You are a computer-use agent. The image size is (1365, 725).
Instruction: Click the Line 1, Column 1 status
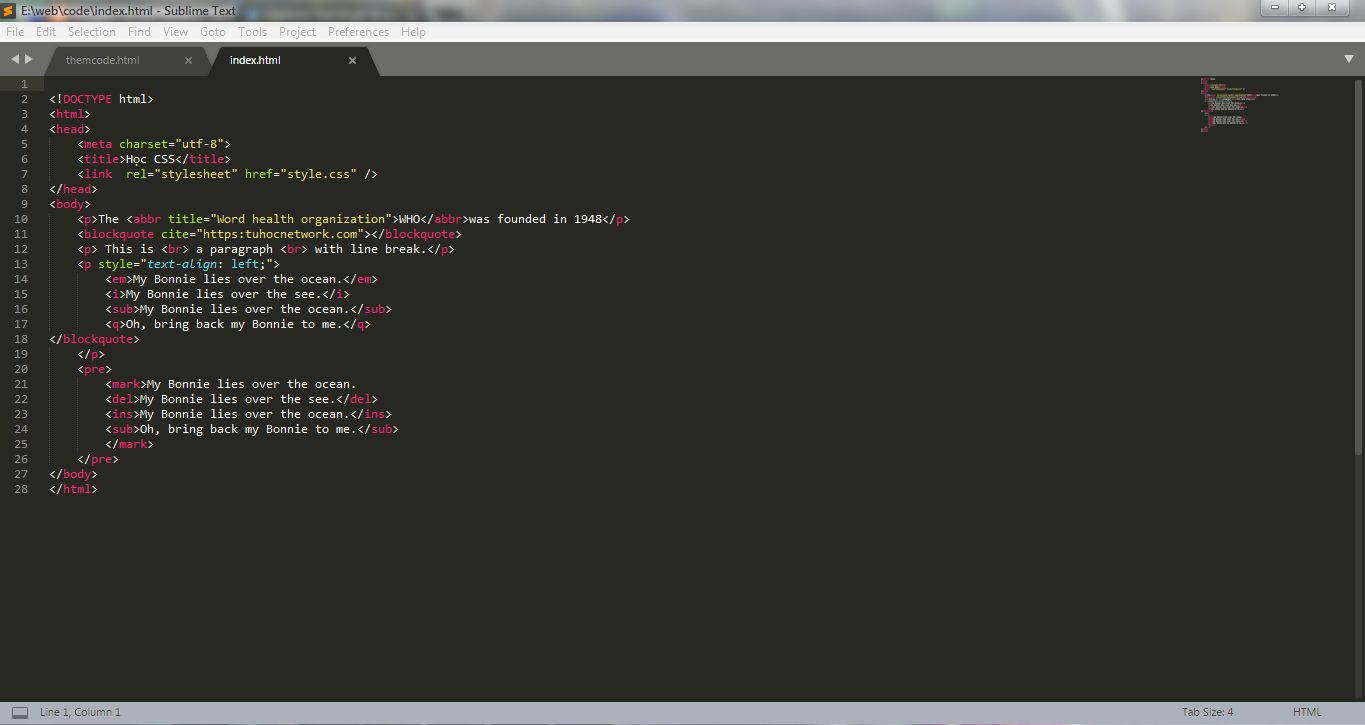(x=79, y=711)
